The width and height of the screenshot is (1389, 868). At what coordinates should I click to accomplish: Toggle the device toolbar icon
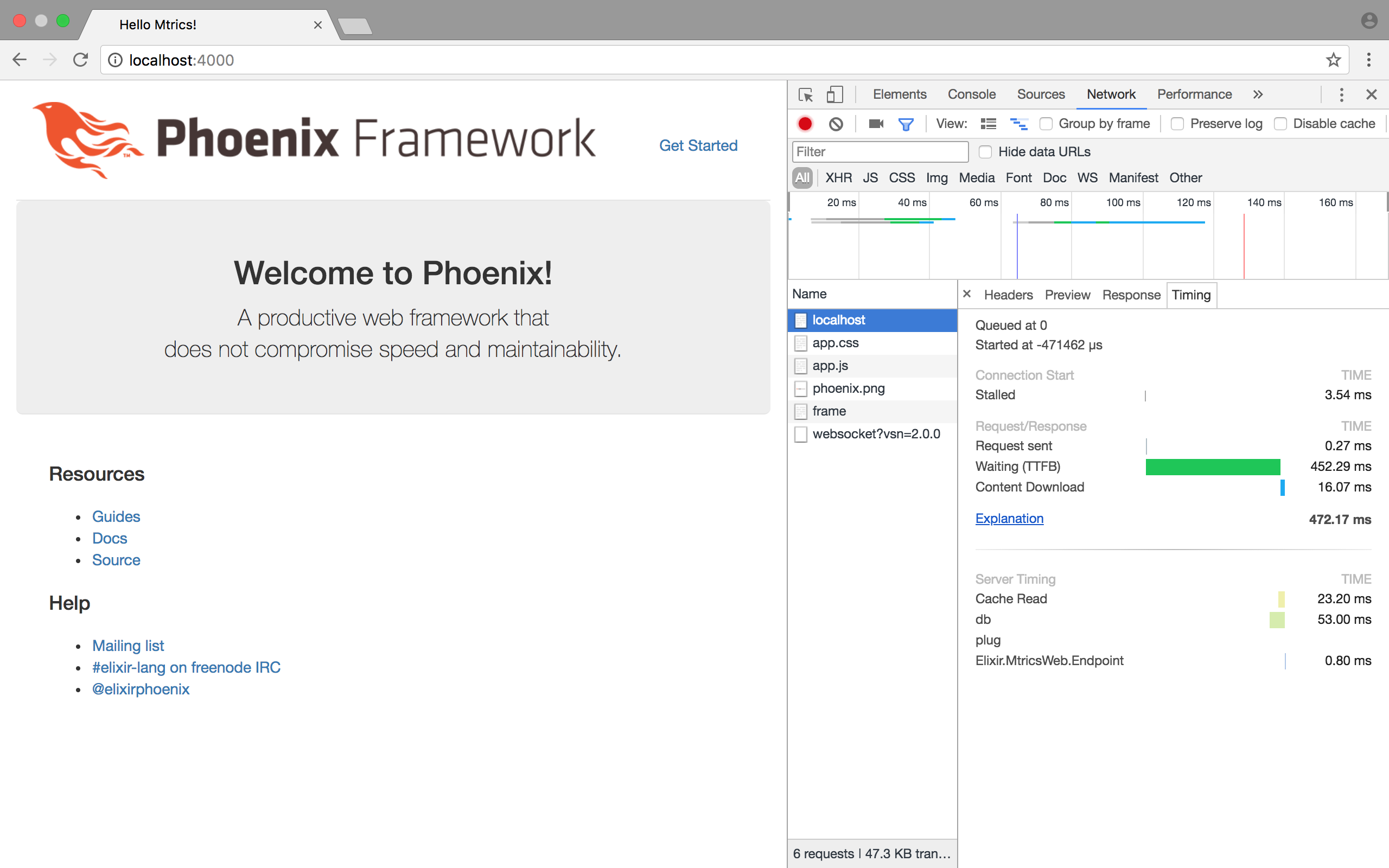click(x=834, y=95)
